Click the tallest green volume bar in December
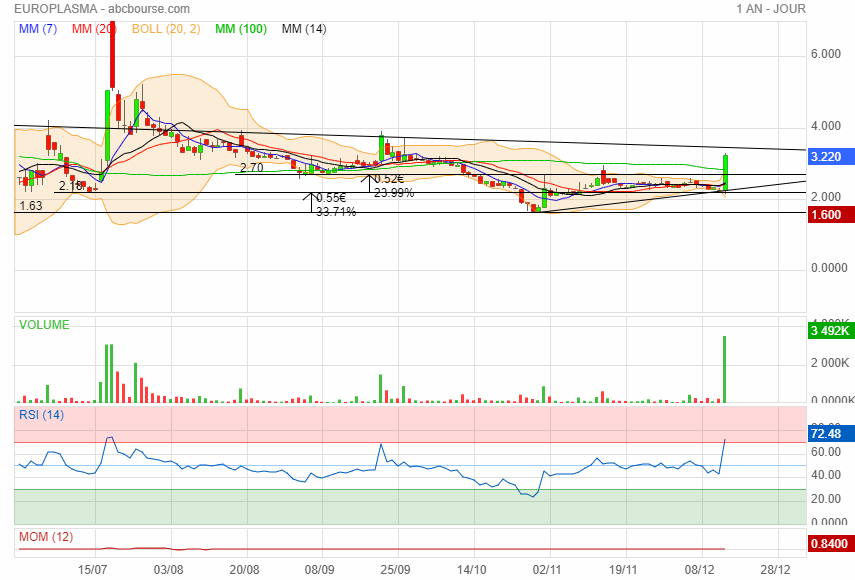The width and height of the screenshot is (855, 580). pyautogui.click(x=725, y=369)
